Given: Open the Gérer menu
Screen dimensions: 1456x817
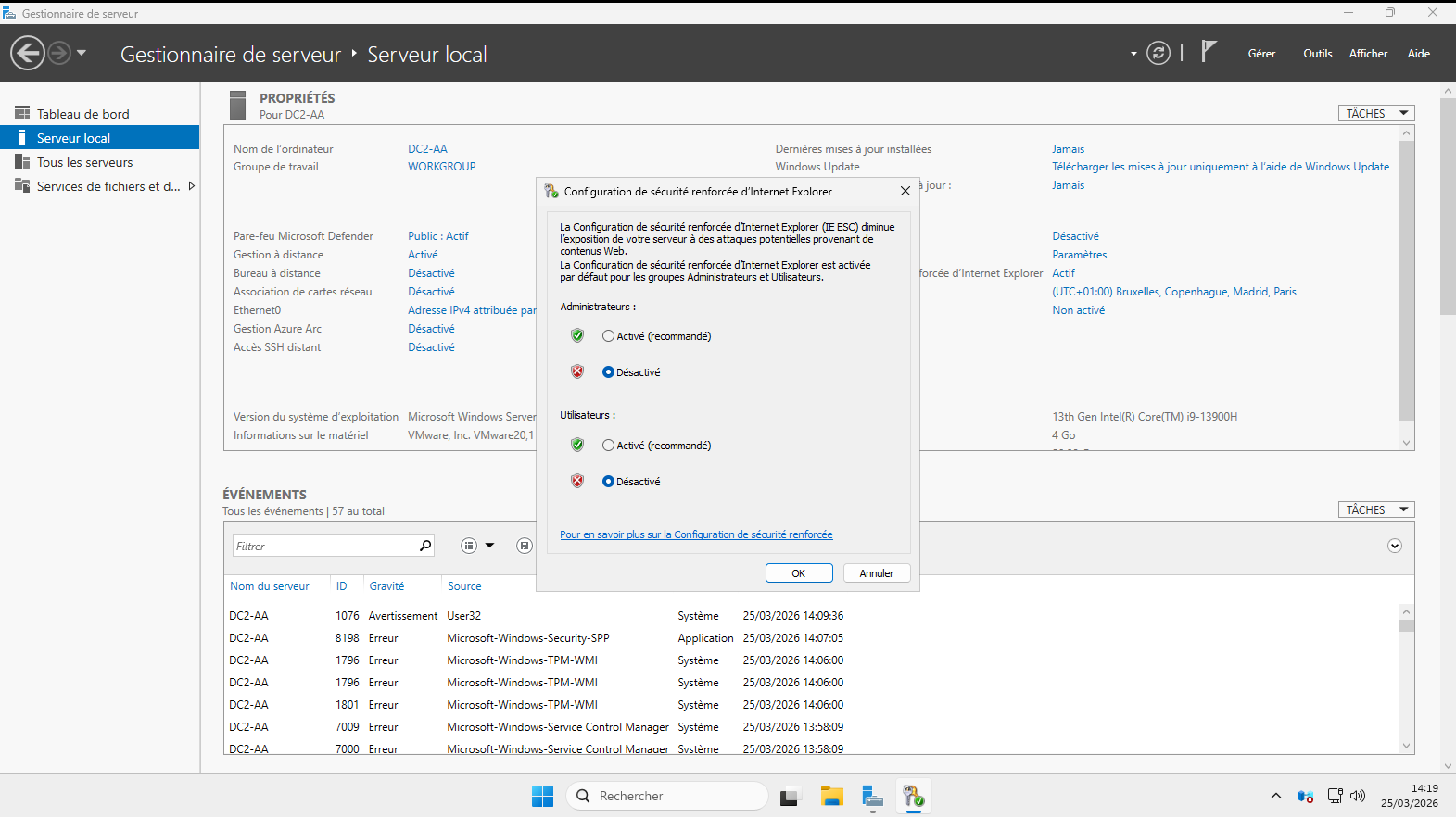Looking at the screenshot, I should [x=1261, y=54].
